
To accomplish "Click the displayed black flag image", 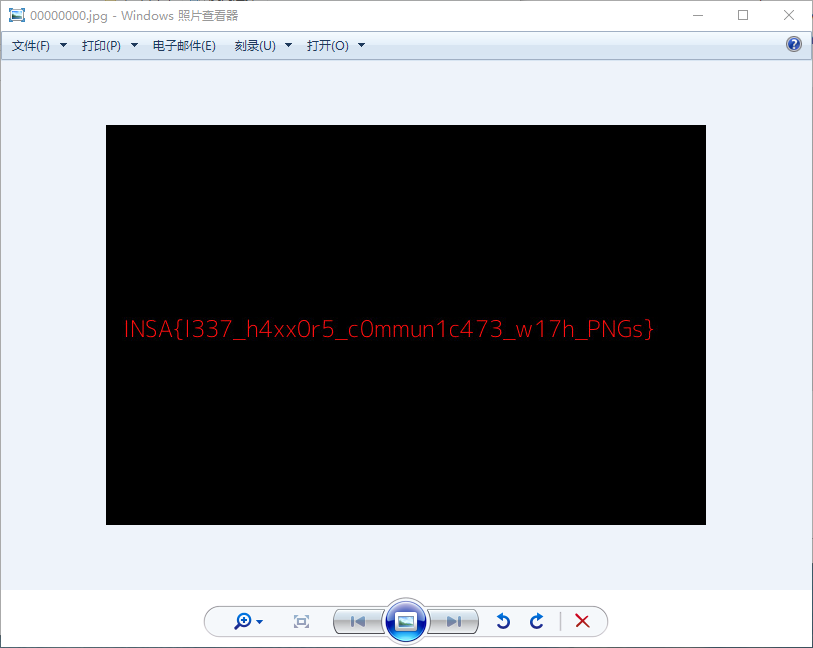I will (x=405, y=325).
